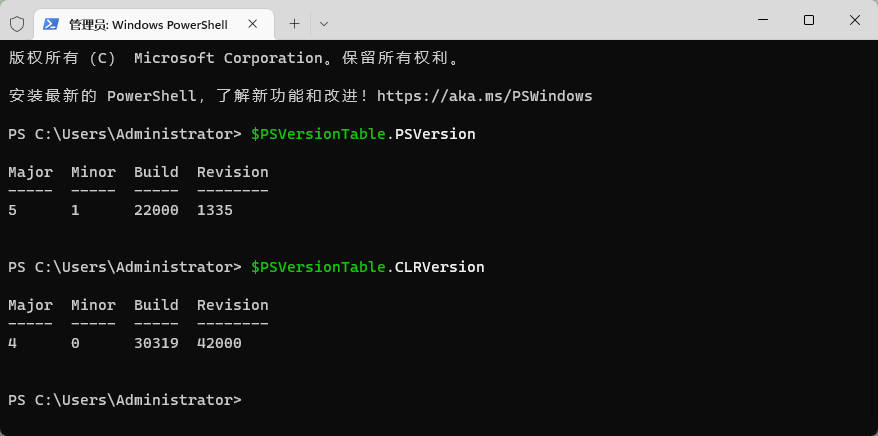Click the Revision value 1335
This screenshot has width=878, height=436.
coord(215,210)
